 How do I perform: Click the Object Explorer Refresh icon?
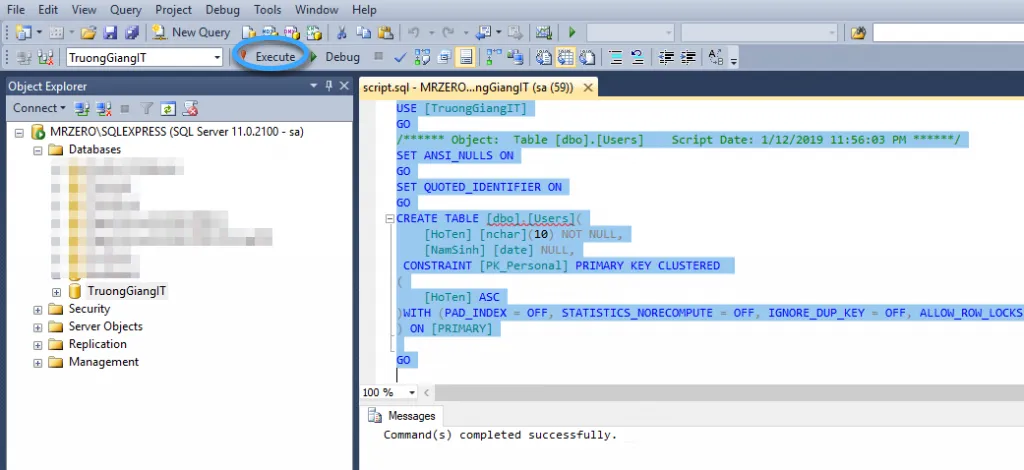tap(168, 108)
